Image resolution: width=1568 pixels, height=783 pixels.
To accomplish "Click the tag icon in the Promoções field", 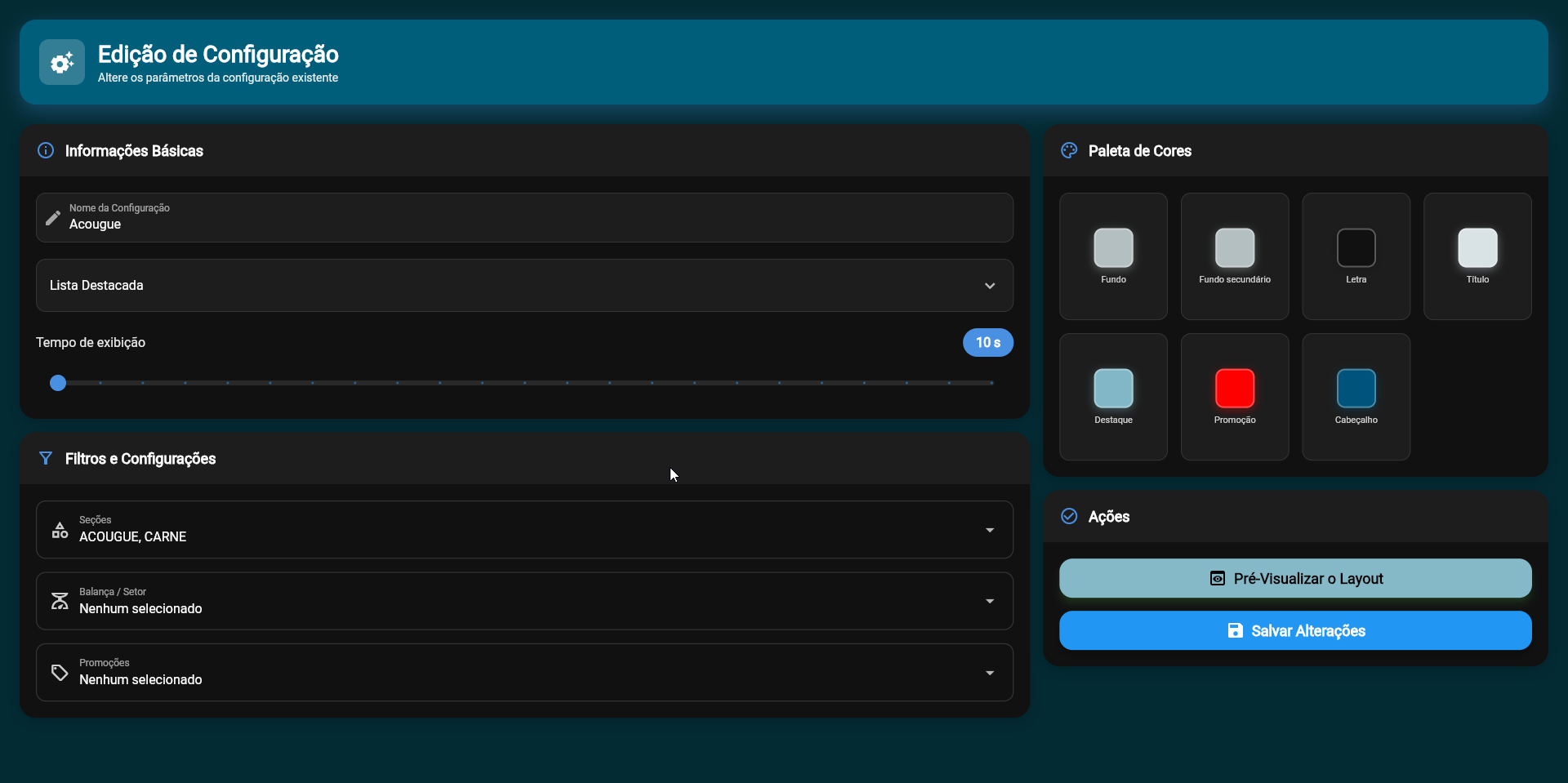I will (x=60, y=672).
